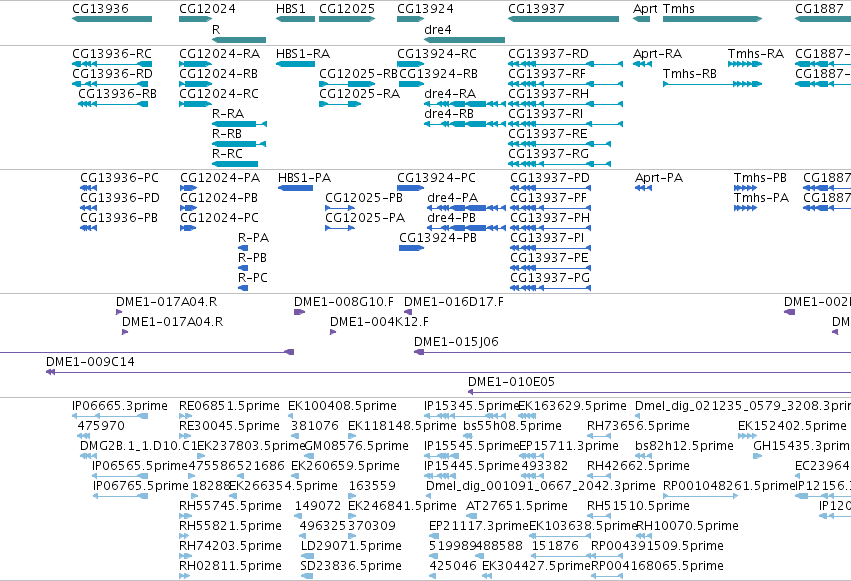
Task: Select the Tmhs gene label
Action: click(x=678, y=9)
